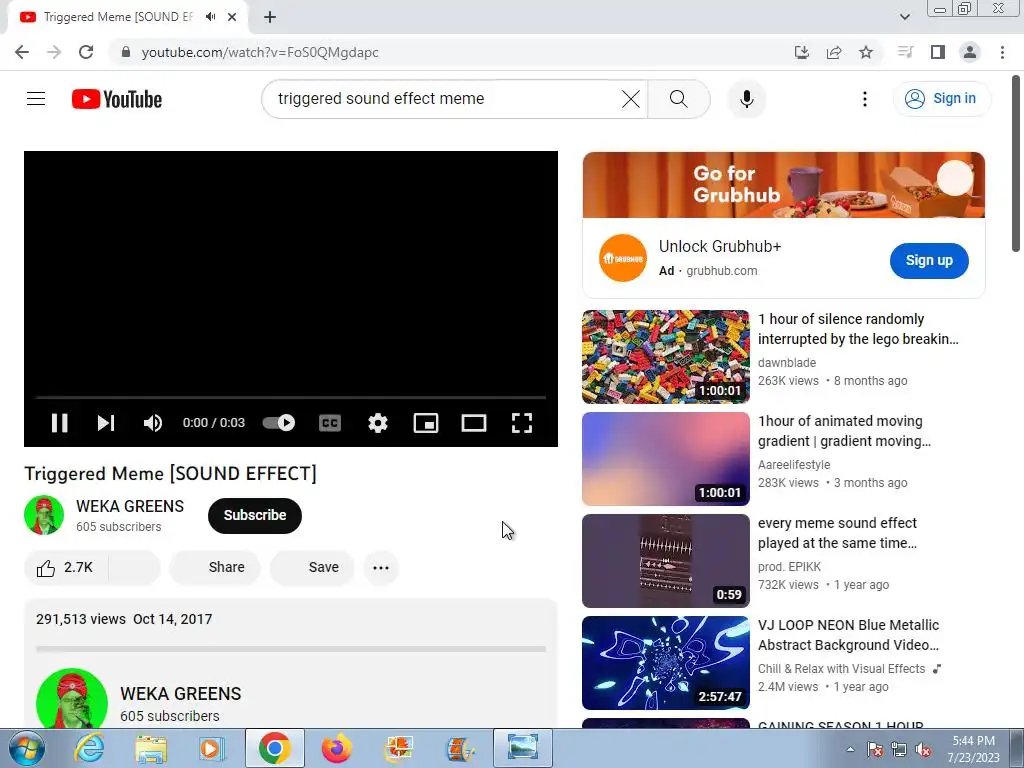Open WEKA GREENS channel name link under title
This screenshot has height=768, width=1024.
(x=130, y=506)
